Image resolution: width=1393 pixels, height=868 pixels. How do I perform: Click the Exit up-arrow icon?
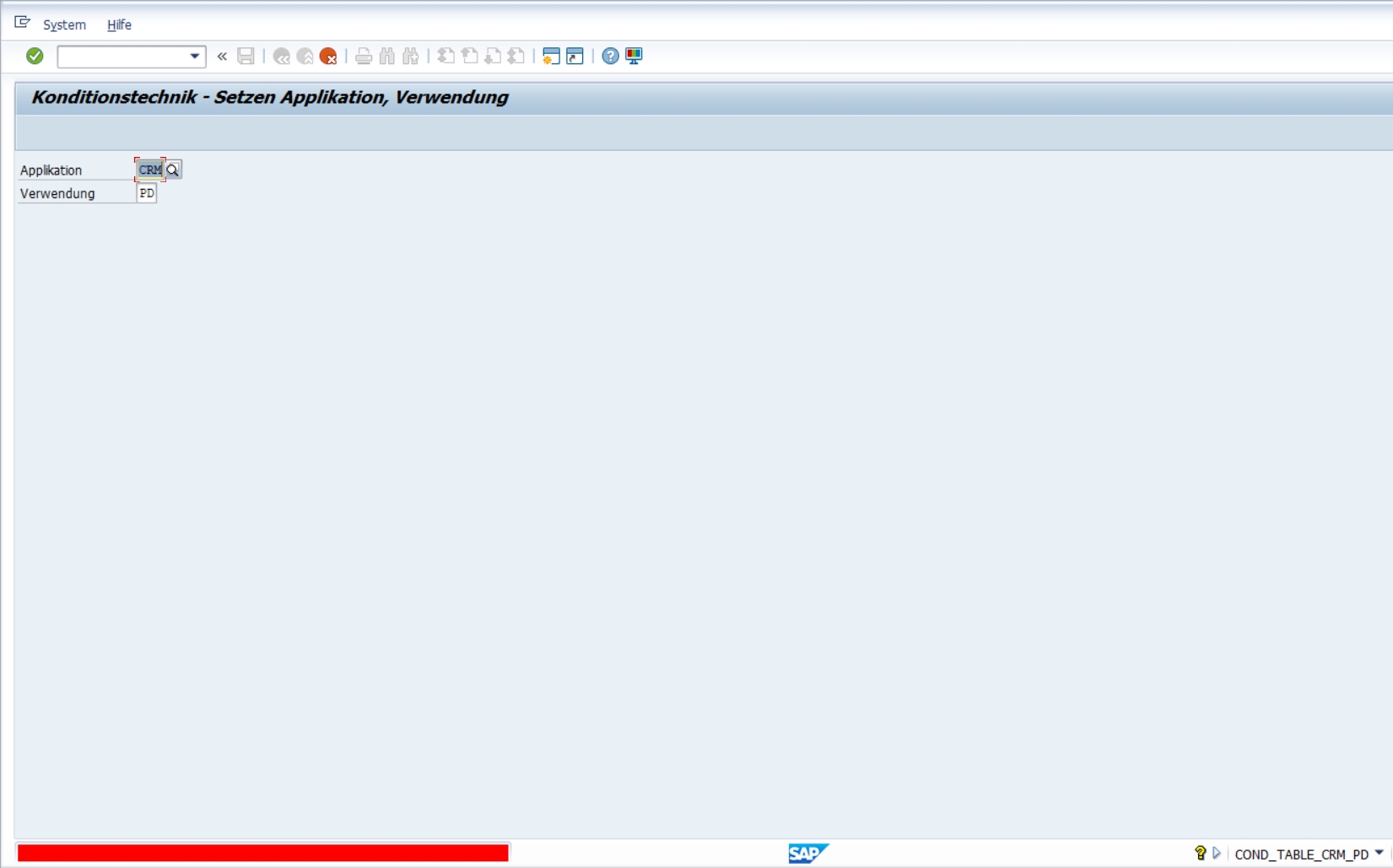tap(305, 57)
